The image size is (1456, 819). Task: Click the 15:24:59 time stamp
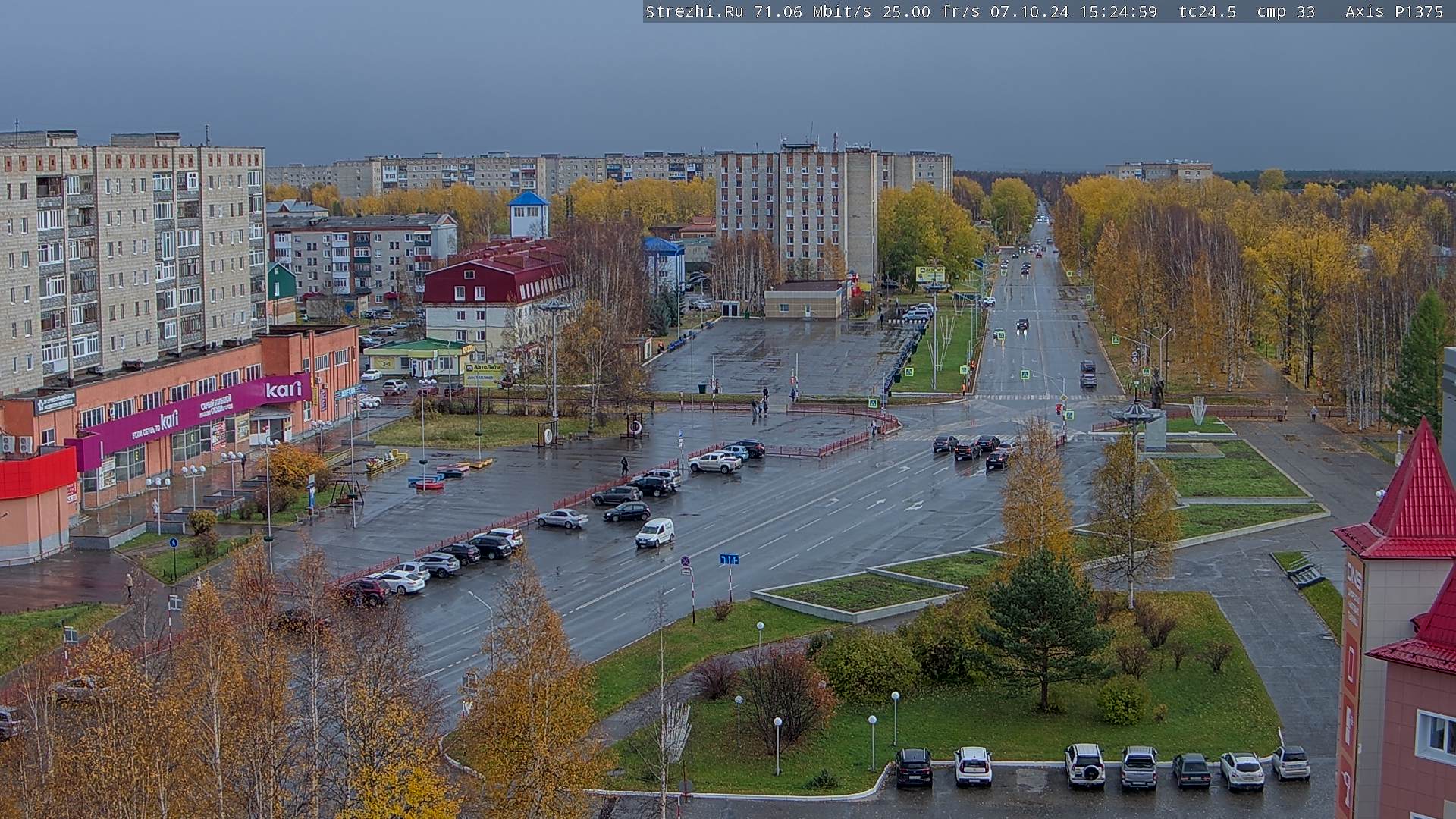pyautogui.click(x=1117, y=11)
